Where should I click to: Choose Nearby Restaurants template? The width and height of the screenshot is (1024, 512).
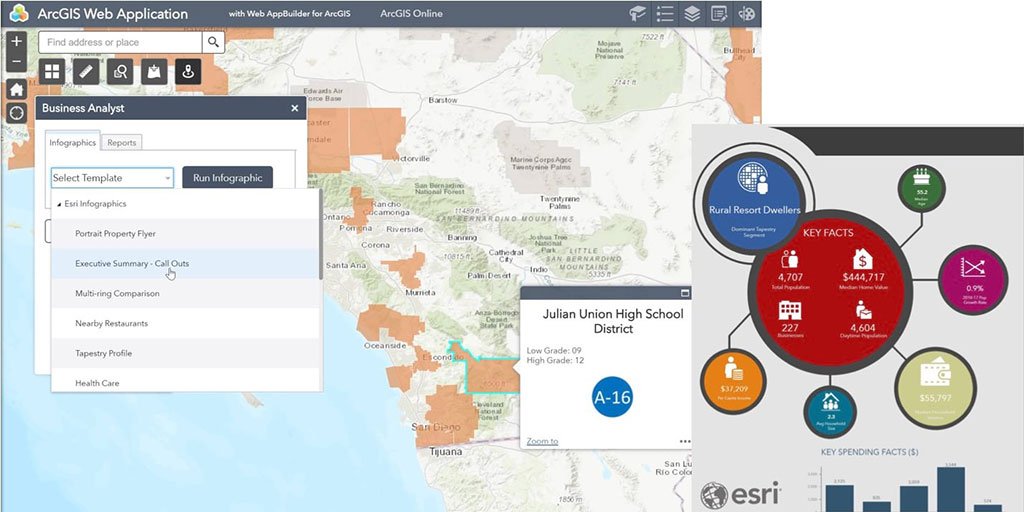(x=185, y=323)
